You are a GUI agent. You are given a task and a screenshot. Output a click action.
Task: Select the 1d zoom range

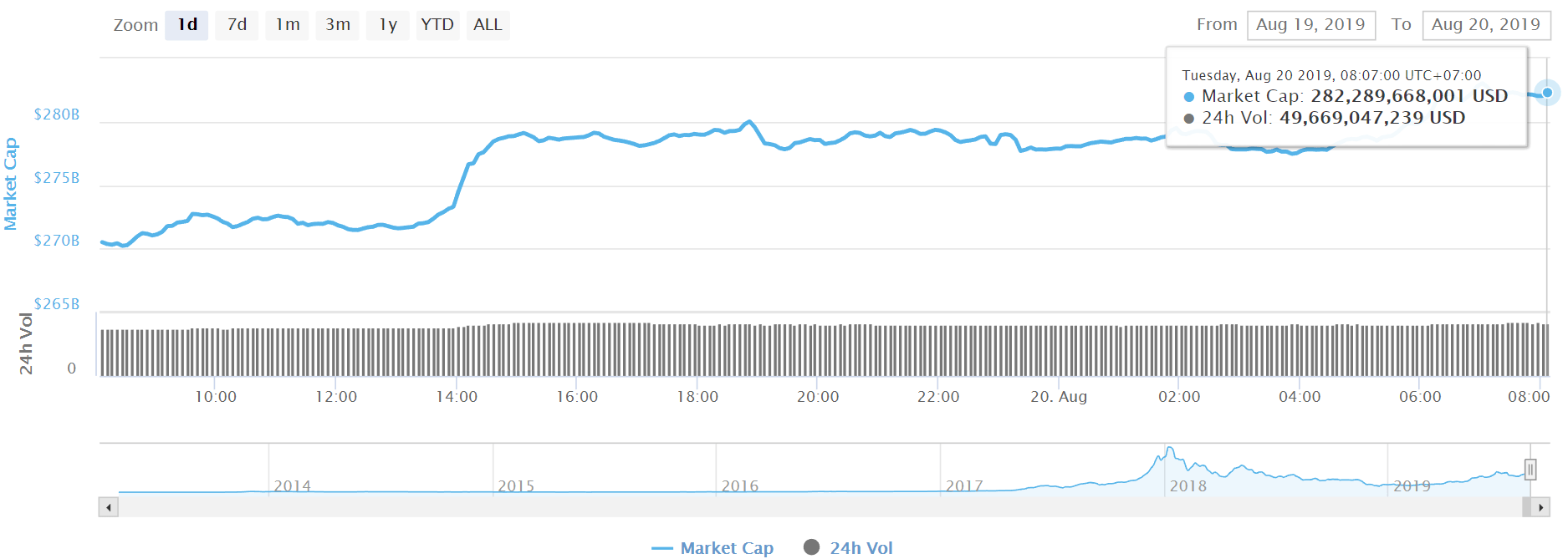186,25
